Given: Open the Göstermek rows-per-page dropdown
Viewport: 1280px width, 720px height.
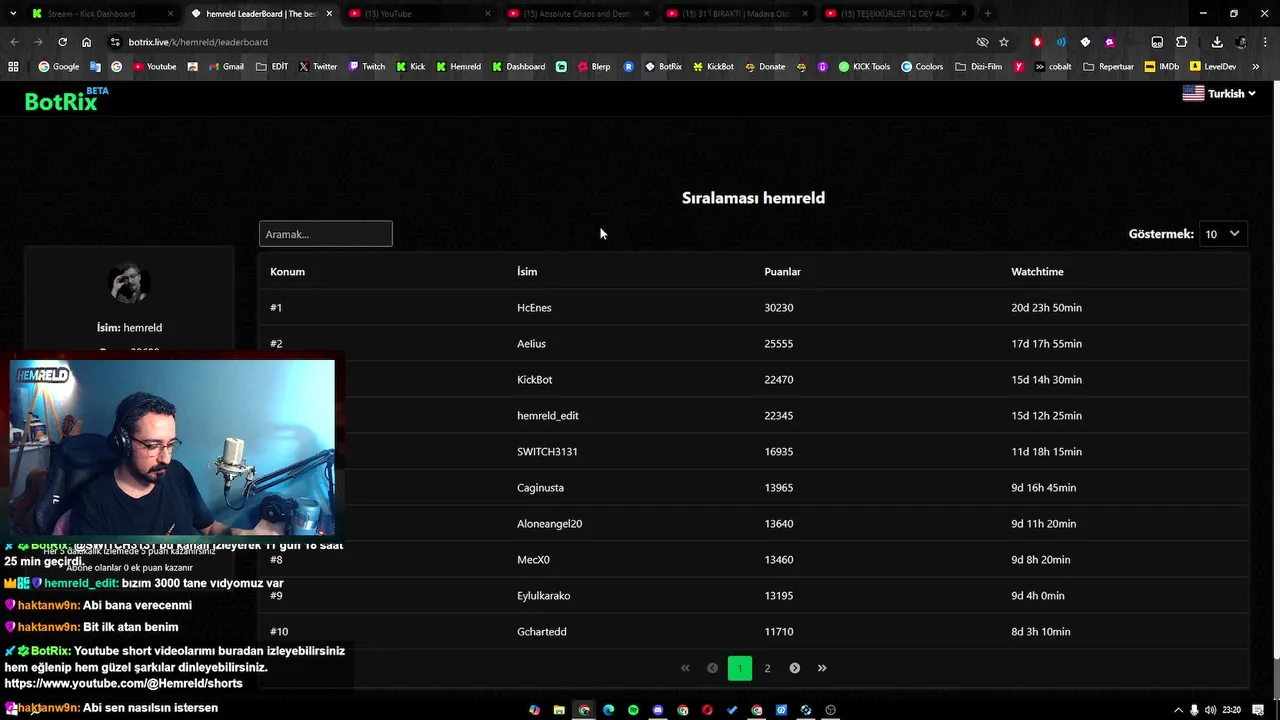Looking at the screenshot, I should coord(1223,234).
